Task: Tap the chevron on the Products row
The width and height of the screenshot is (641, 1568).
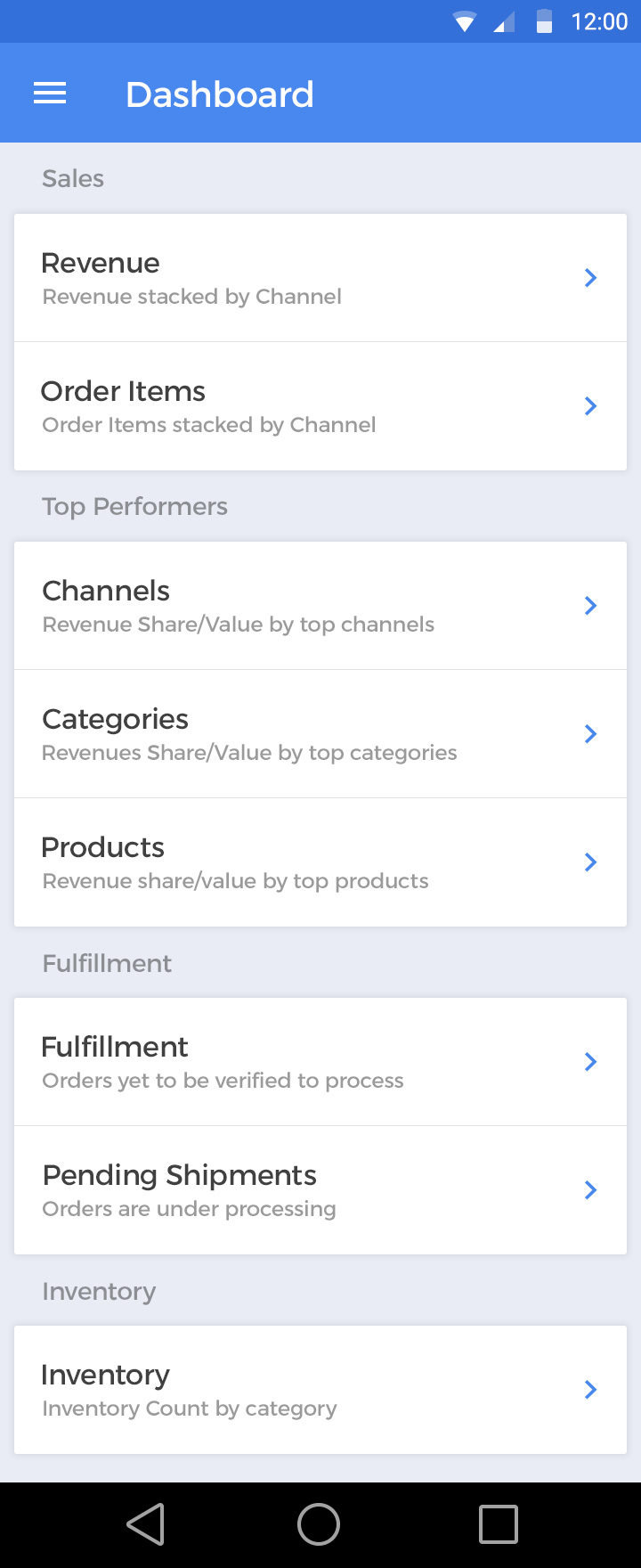Action: tap(590, 862)
